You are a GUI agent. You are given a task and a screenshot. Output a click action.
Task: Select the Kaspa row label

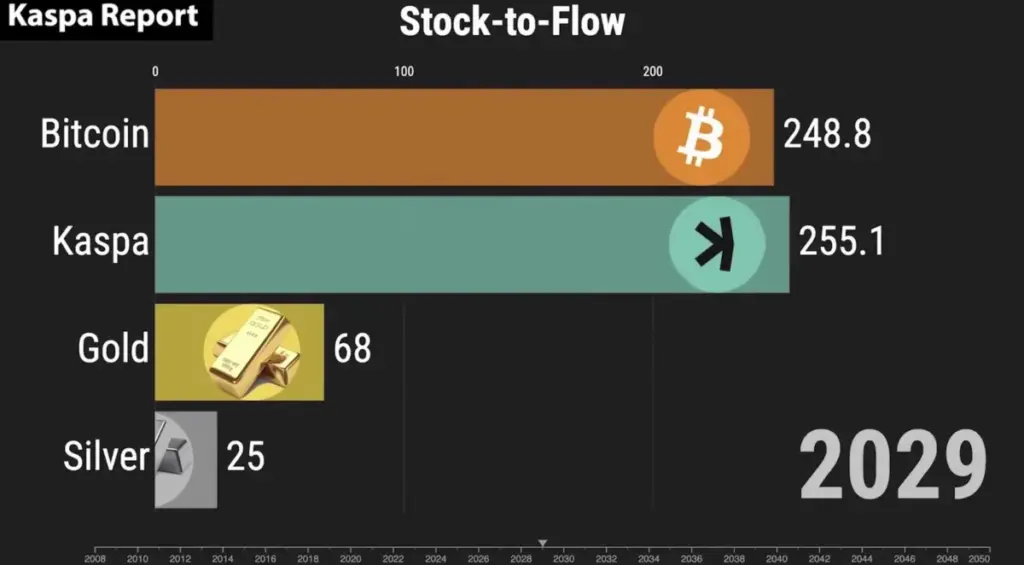pyautogui.click(x=101, y=243)
